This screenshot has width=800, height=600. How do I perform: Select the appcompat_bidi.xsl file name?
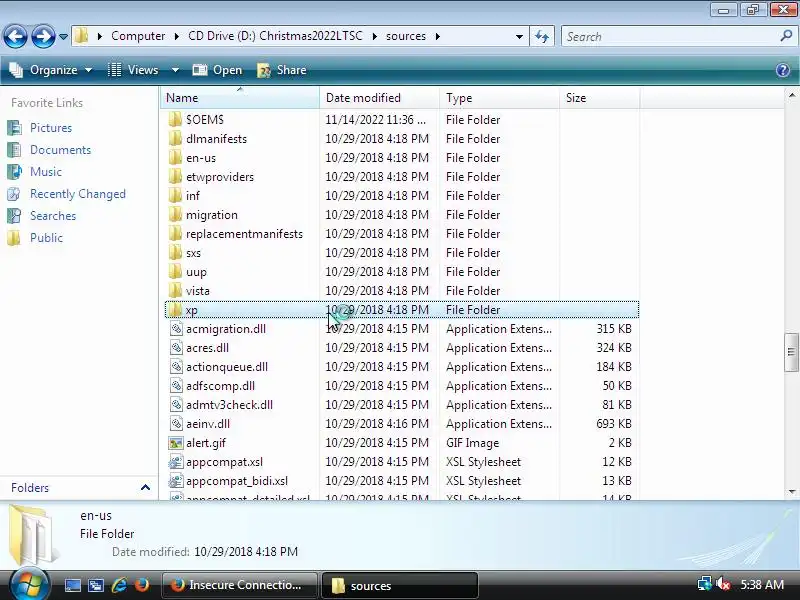237,481
